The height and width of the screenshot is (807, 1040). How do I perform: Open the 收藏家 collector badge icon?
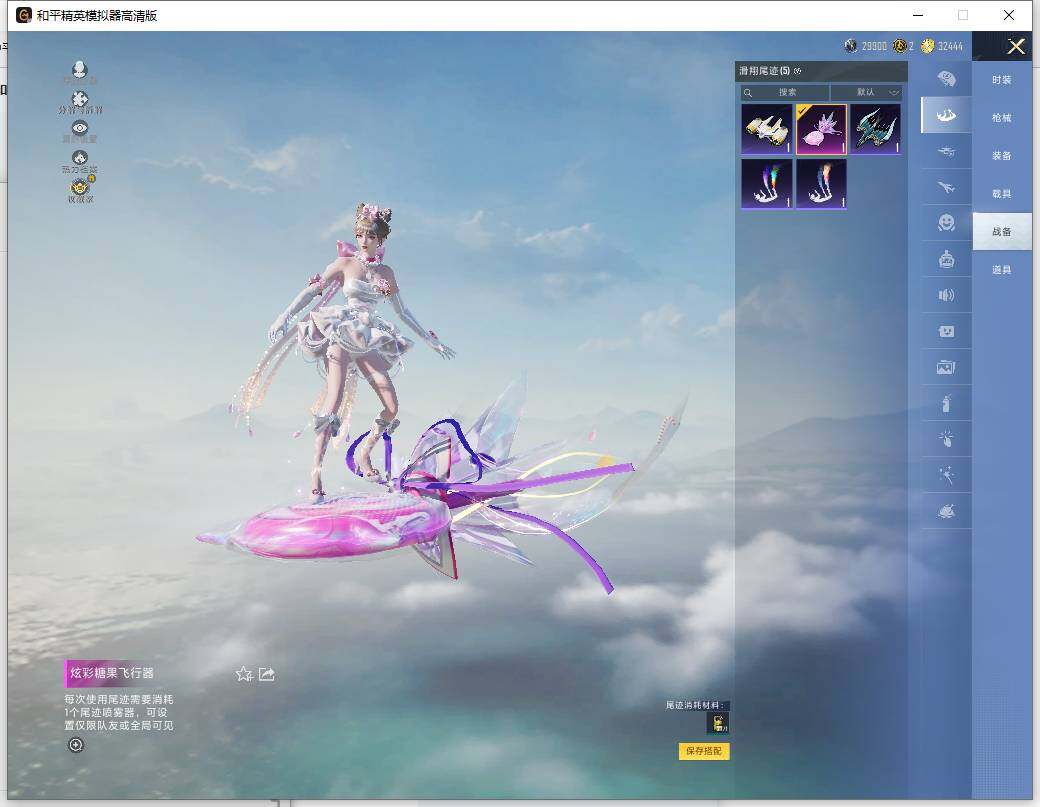[80, 186]
